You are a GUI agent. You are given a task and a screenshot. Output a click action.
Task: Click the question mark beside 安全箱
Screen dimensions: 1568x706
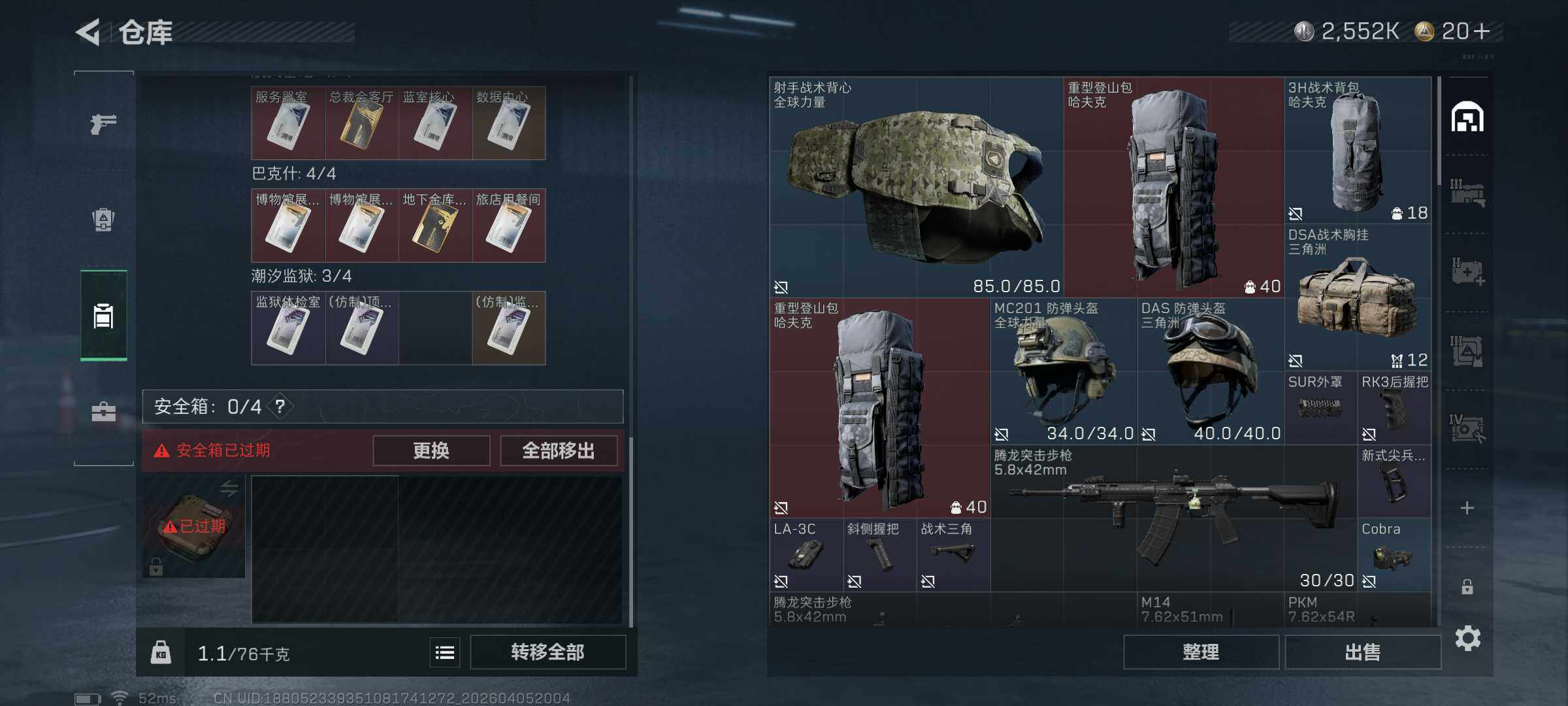tap(280, 407)
